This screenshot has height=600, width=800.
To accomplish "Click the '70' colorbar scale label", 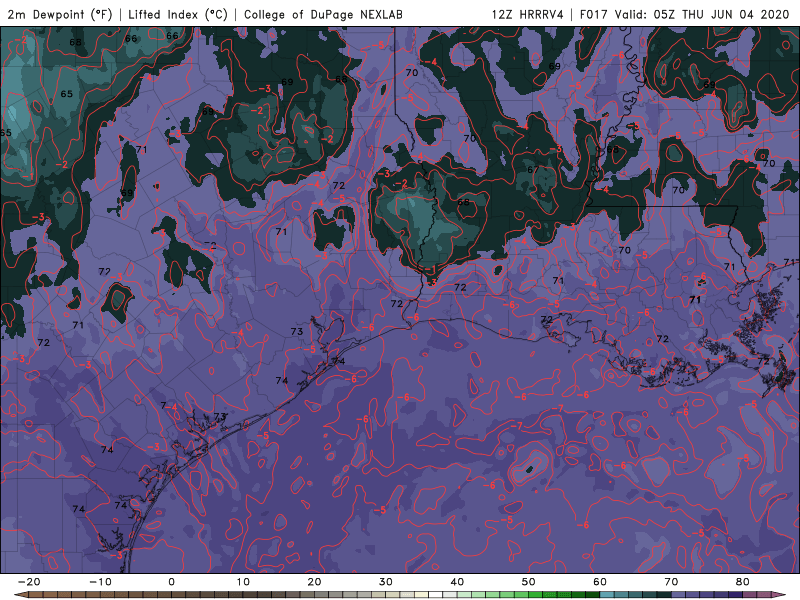I will 671,582.
